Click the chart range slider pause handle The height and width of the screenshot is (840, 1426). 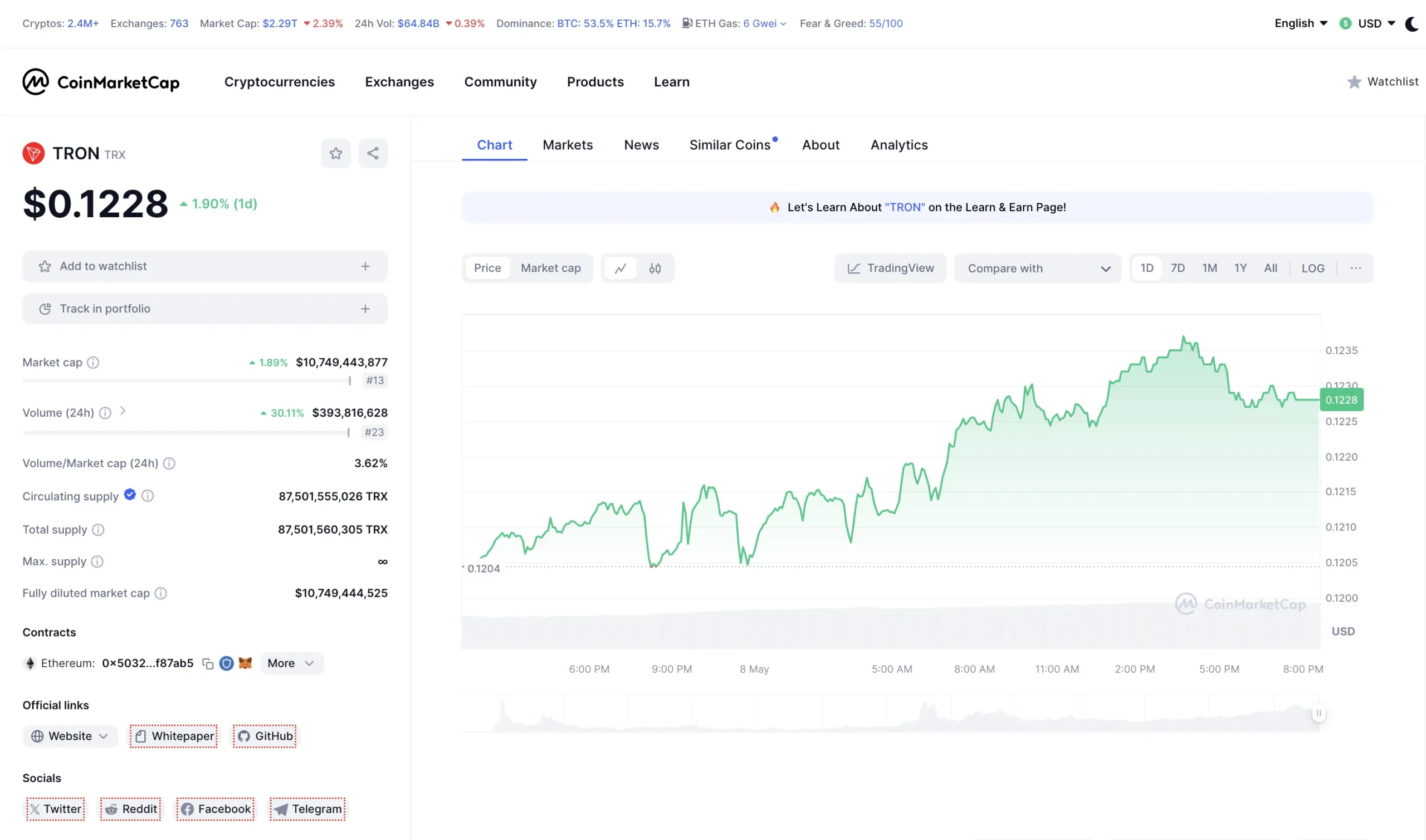(x=1318, y=713)
